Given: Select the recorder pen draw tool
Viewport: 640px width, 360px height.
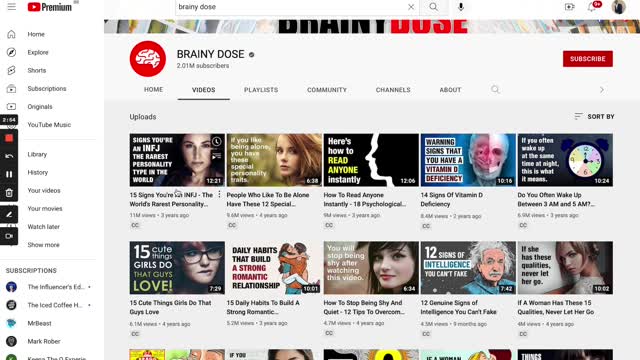Looking at the screenshot, I should [9, 214].
